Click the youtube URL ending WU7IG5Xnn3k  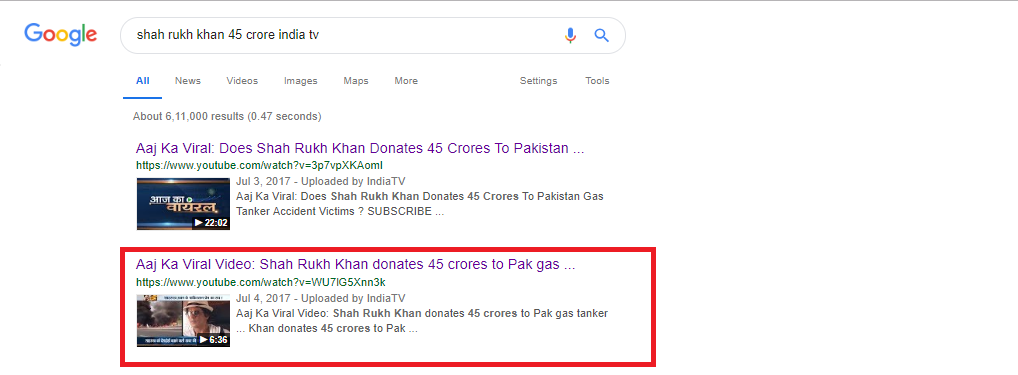[x=260, y=282]
